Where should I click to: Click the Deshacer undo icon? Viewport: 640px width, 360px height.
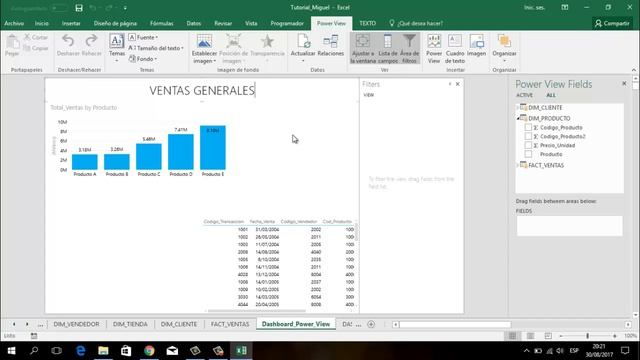coord(68,45)
